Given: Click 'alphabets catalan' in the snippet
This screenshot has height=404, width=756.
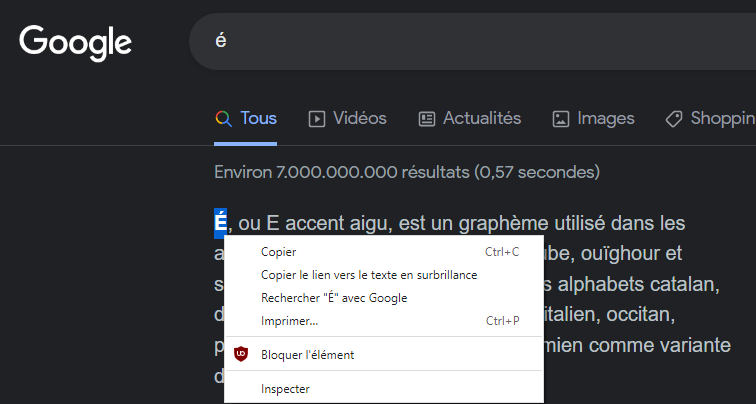Looking at the screenshot, I should coord(638,284).
